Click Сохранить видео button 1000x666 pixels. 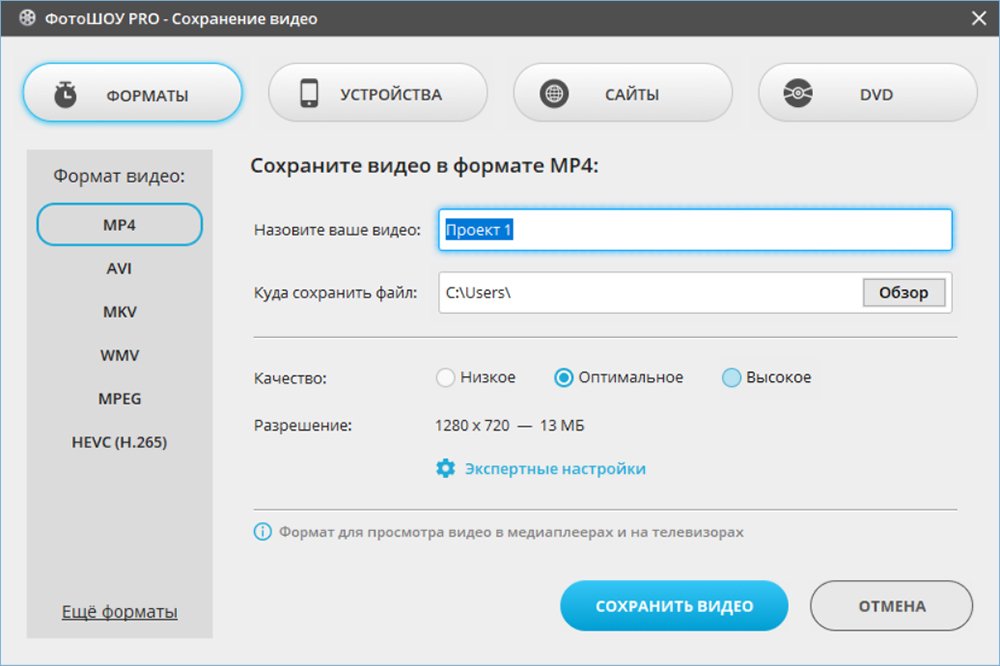(x=674, y=606)
